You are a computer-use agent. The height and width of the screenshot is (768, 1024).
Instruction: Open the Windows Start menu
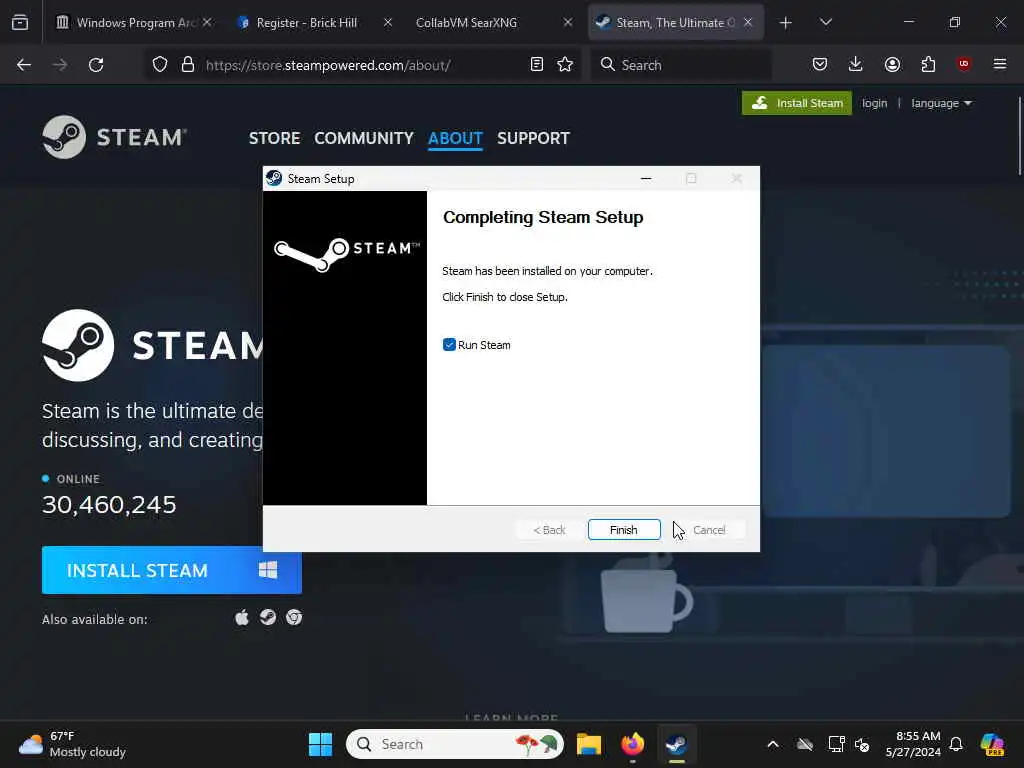(x=321, y=744)
